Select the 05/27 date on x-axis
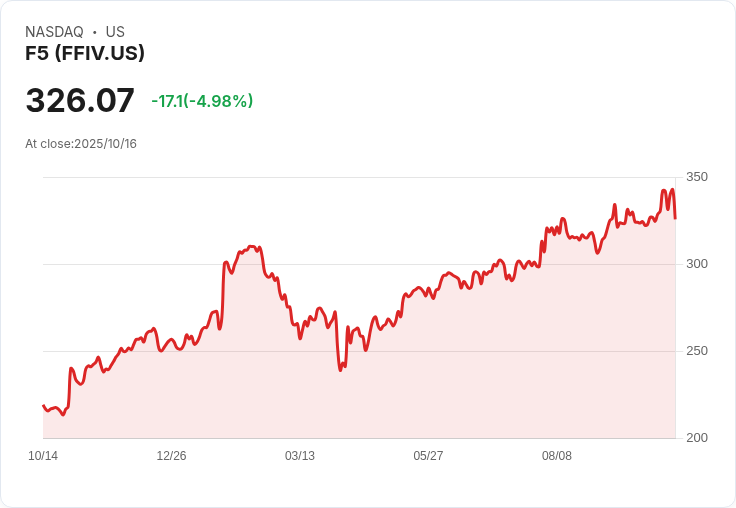Viewport: 736px width, 508px height. (x=428, y=456)
